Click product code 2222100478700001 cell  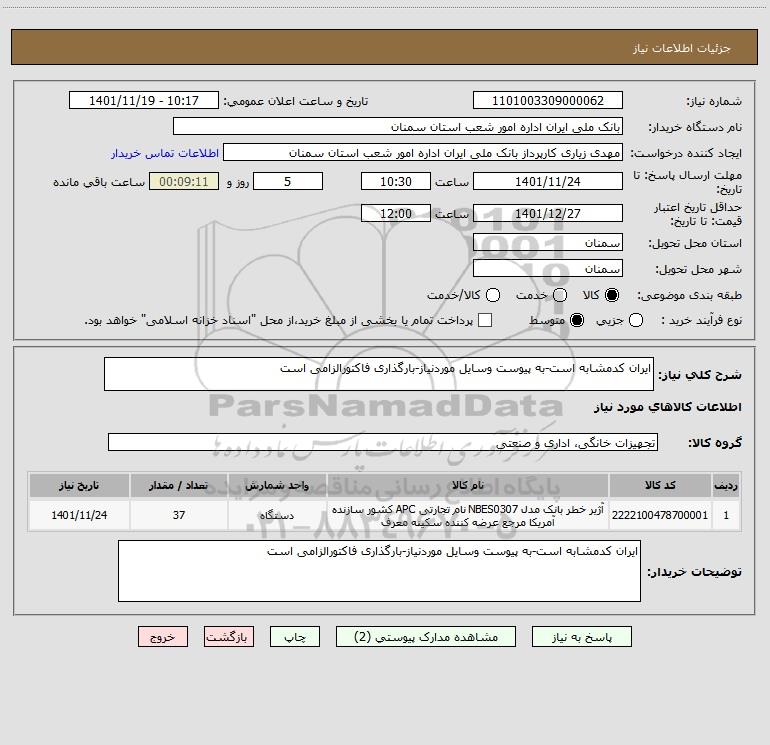tap(660, 515)
